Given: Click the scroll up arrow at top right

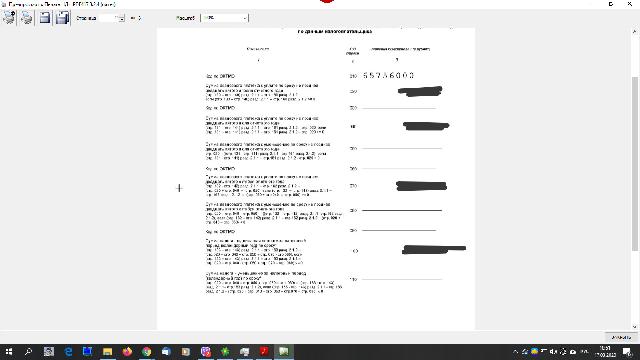Looking at the screenshot, I should click(x=635, y=31).
